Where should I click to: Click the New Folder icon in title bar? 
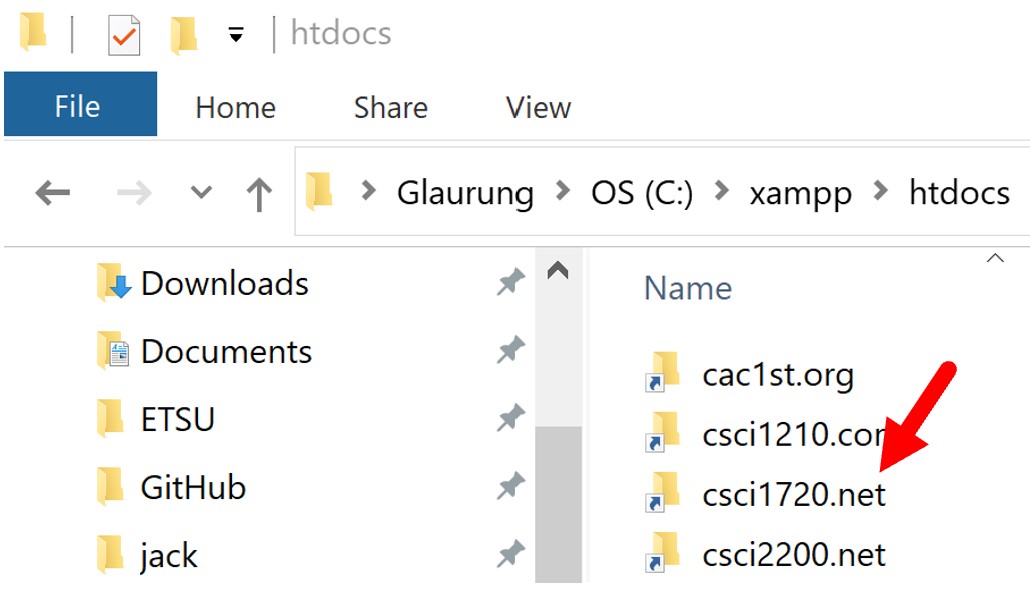[183, 35]
